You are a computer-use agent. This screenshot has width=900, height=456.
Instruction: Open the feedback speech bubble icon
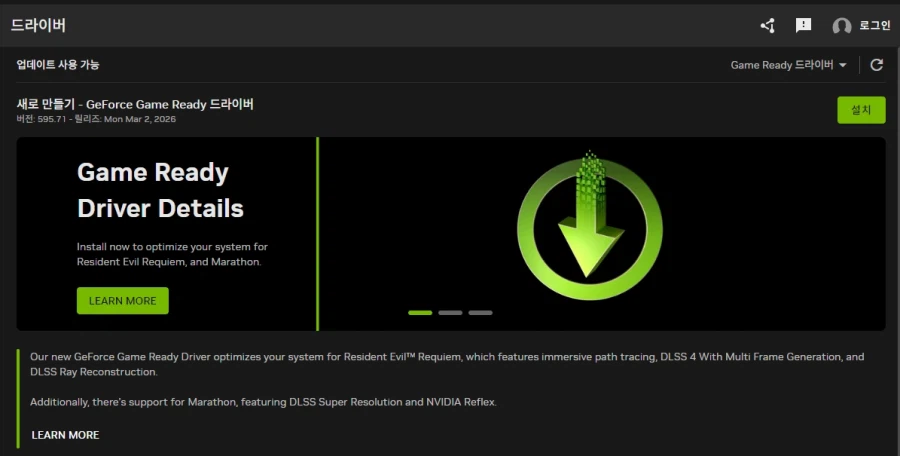pyautogui.click(x=803, y=26)
